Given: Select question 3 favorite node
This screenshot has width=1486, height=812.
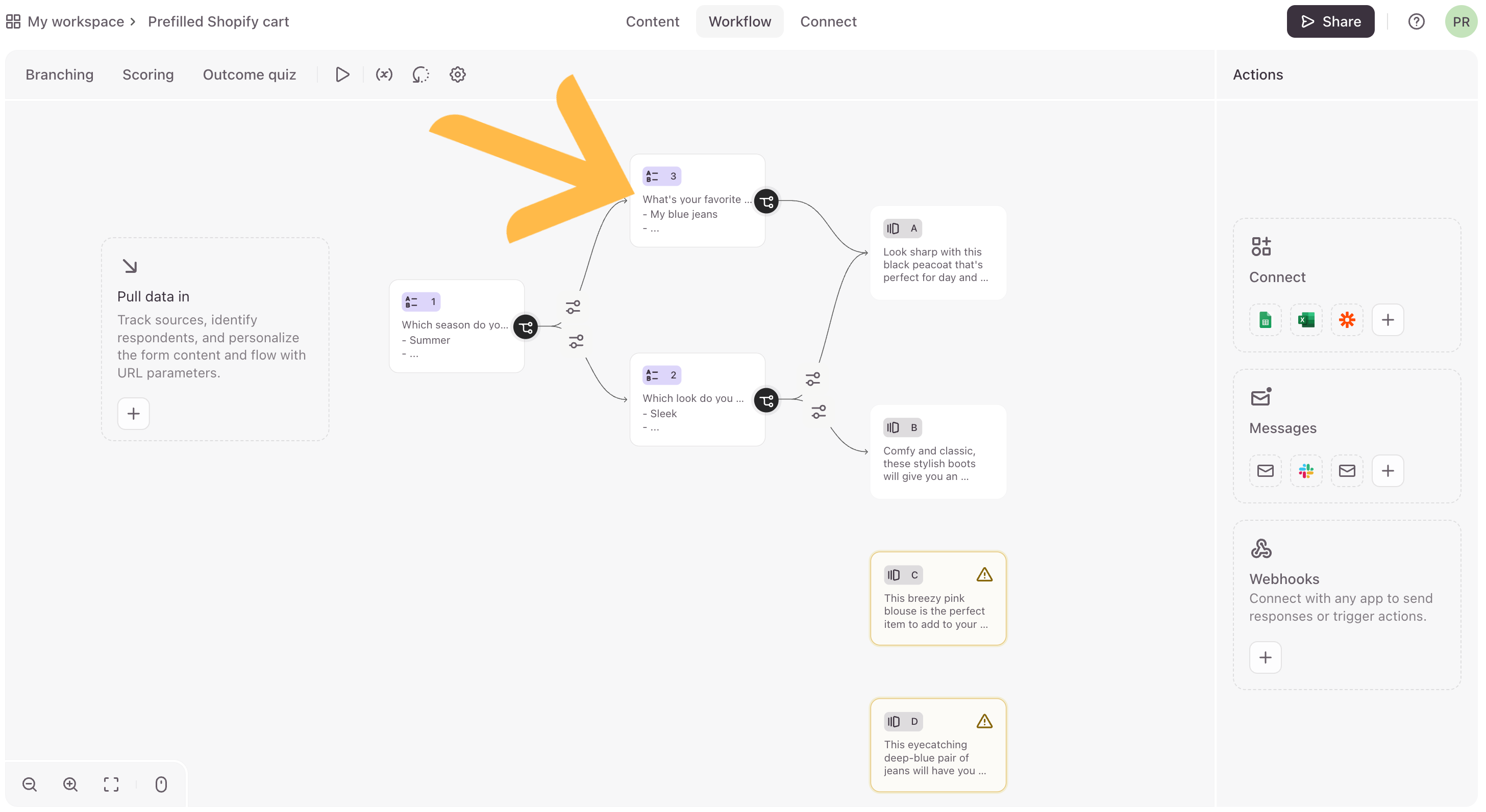Looking at the screenshot, I should coord(698,200).
